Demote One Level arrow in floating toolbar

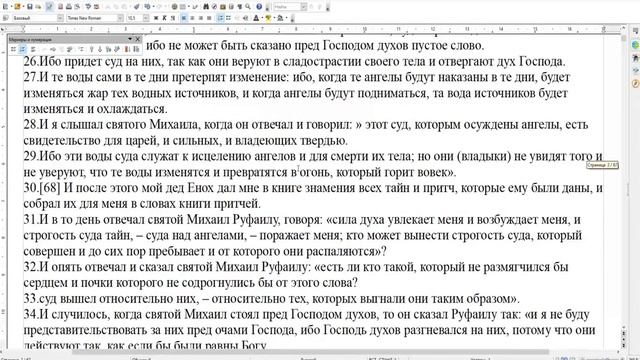tap(53, 49)
